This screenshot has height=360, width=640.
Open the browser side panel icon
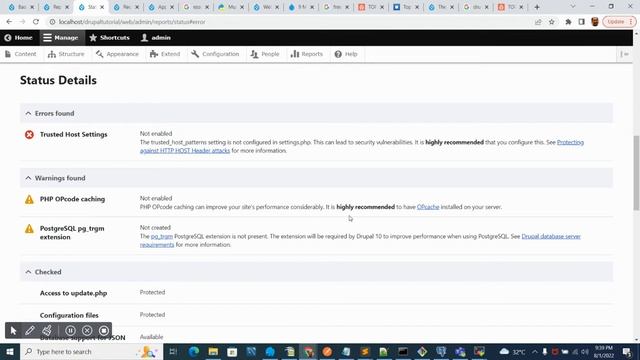pos(582,22)
